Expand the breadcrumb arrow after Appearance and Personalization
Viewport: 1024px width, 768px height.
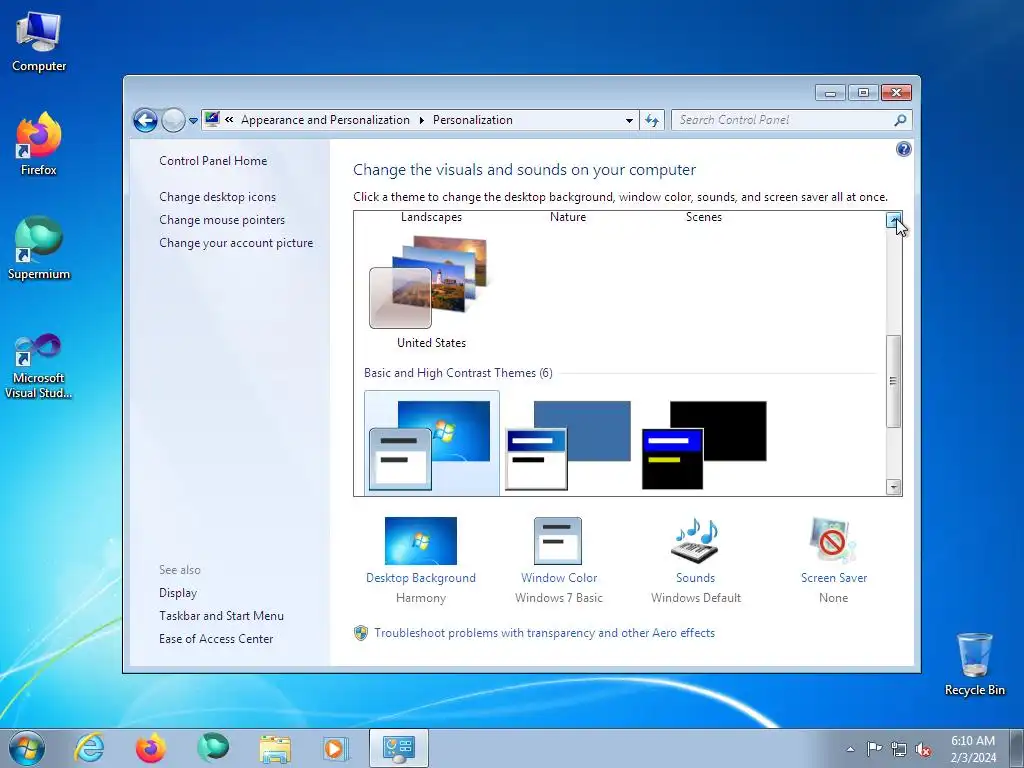(x=421, y=120)
